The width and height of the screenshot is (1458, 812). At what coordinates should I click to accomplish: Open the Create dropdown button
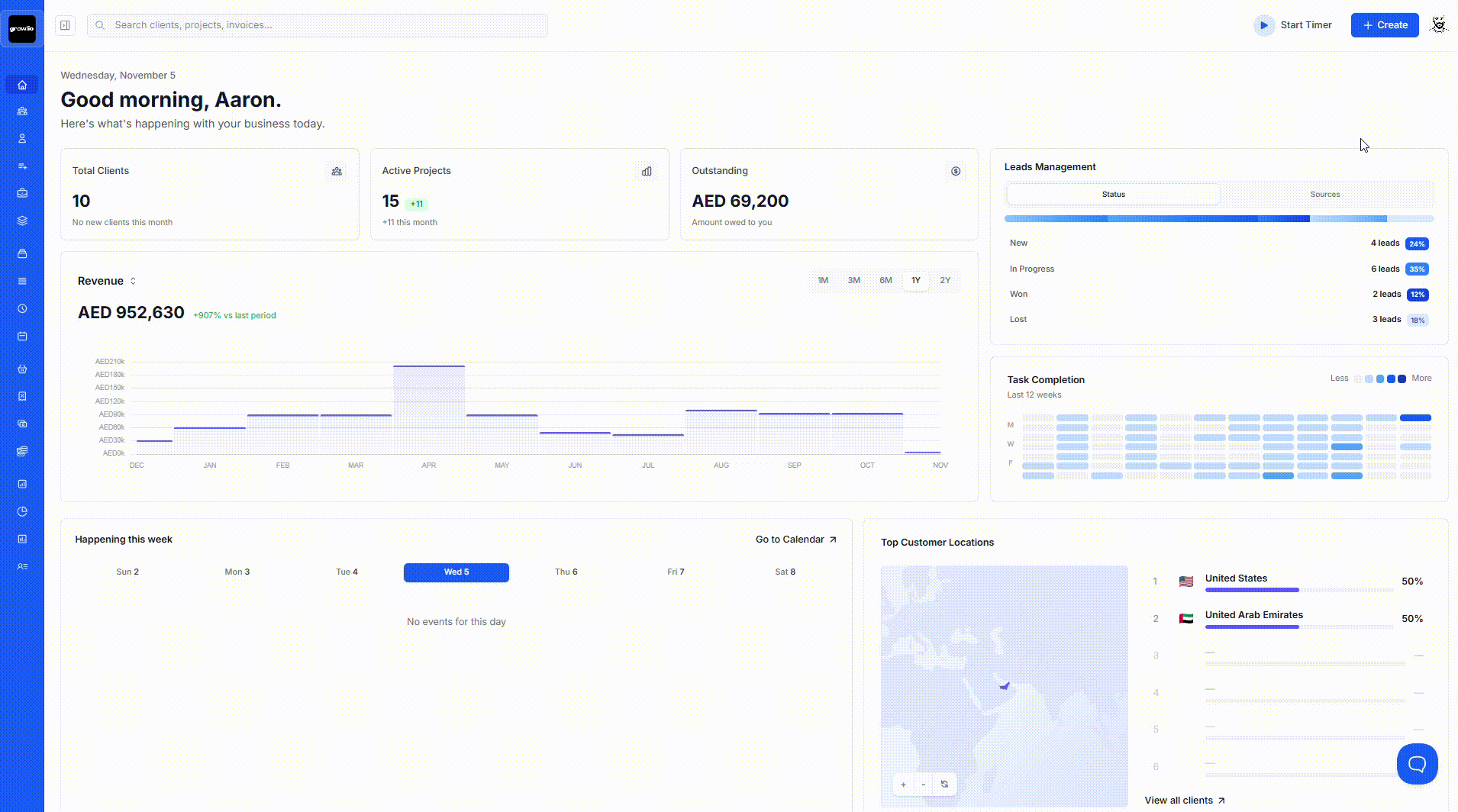tap(1384, 25)
